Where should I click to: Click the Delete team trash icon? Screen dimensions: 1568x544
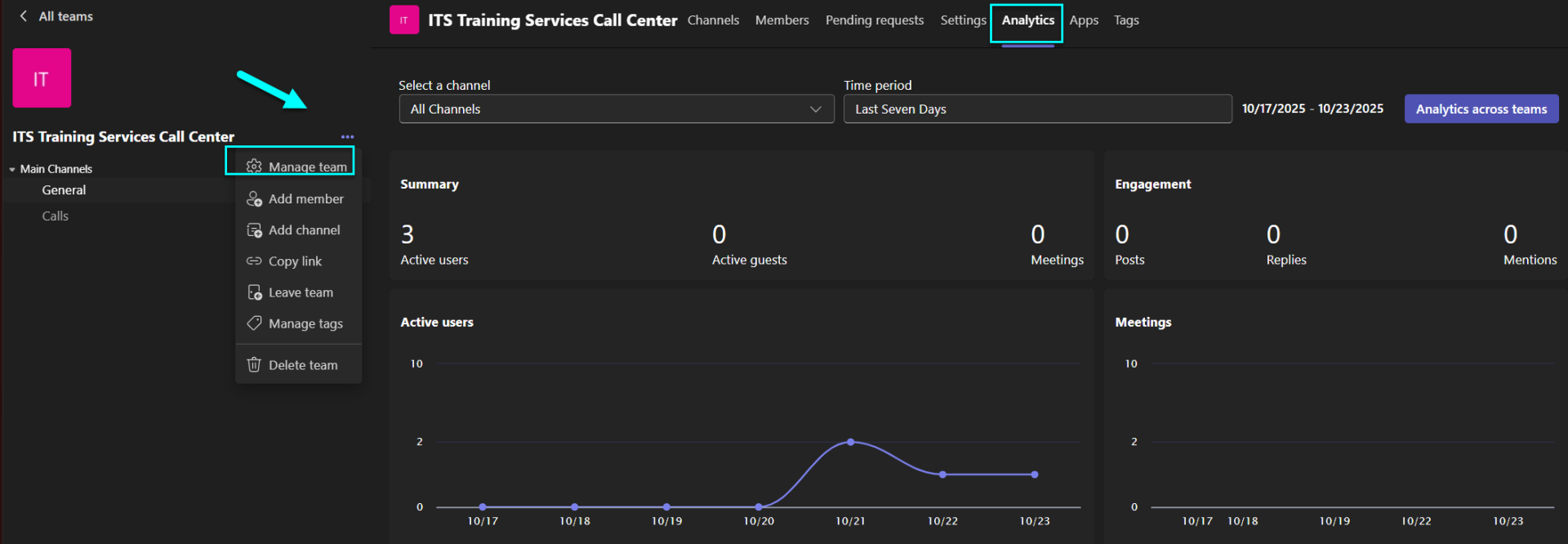click(x=254, y=365)
